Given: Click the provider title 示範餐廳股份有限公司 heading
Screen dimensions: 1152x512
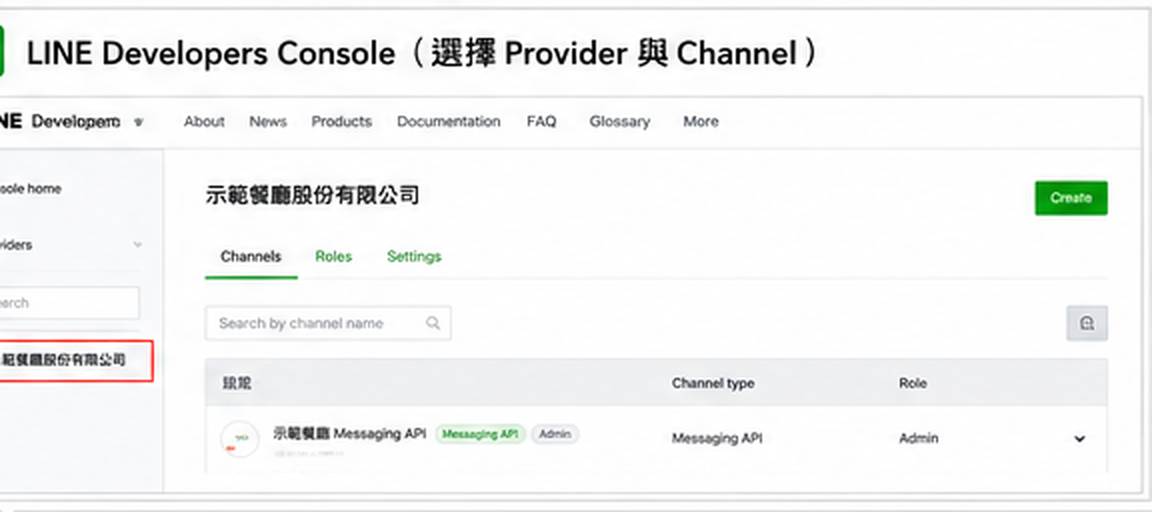Looking at the screenshot, I should point(313,195).
